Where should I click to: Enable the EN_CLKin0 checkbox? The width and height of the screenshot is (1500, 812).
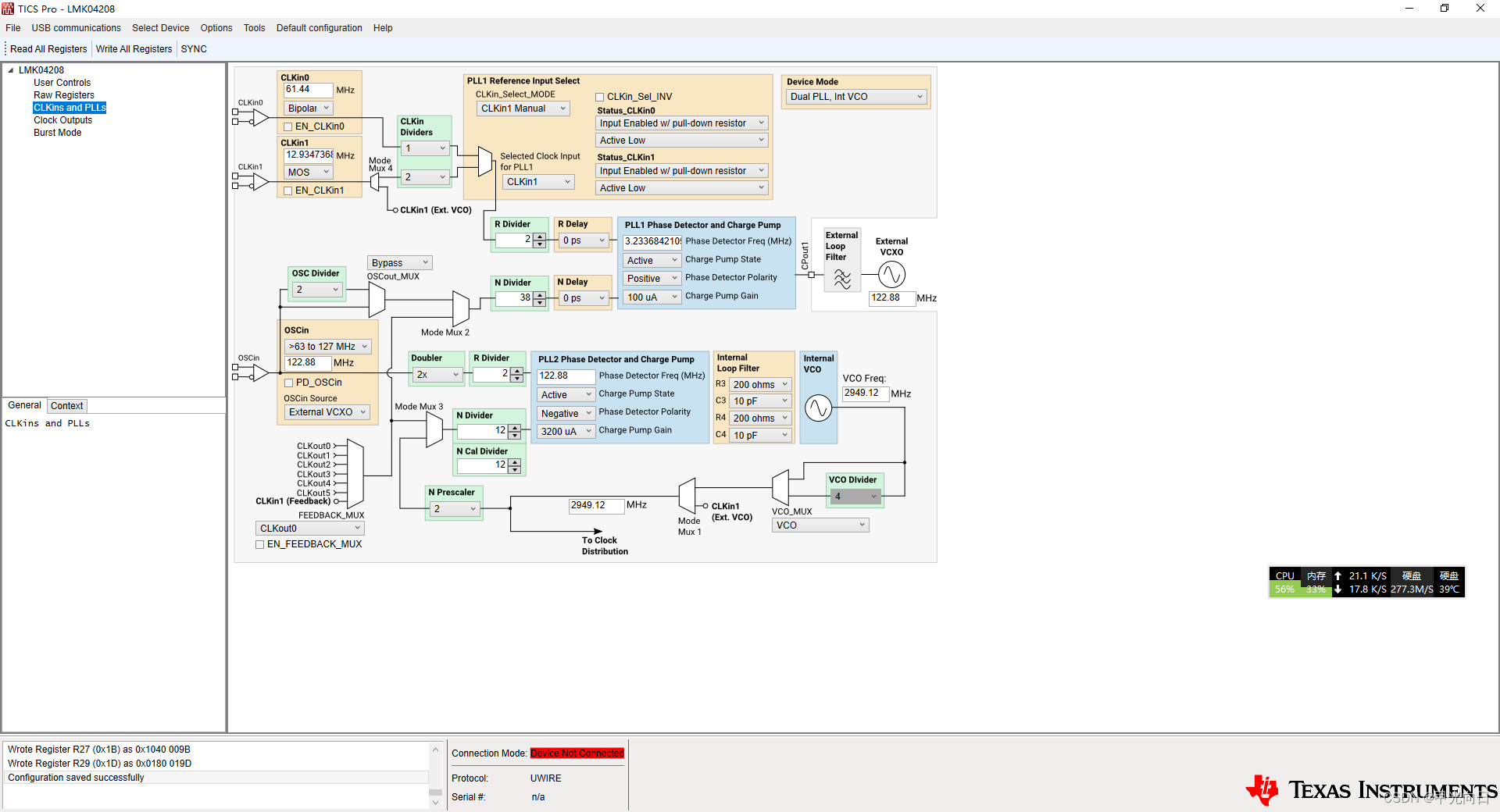(x=288, y=126)
